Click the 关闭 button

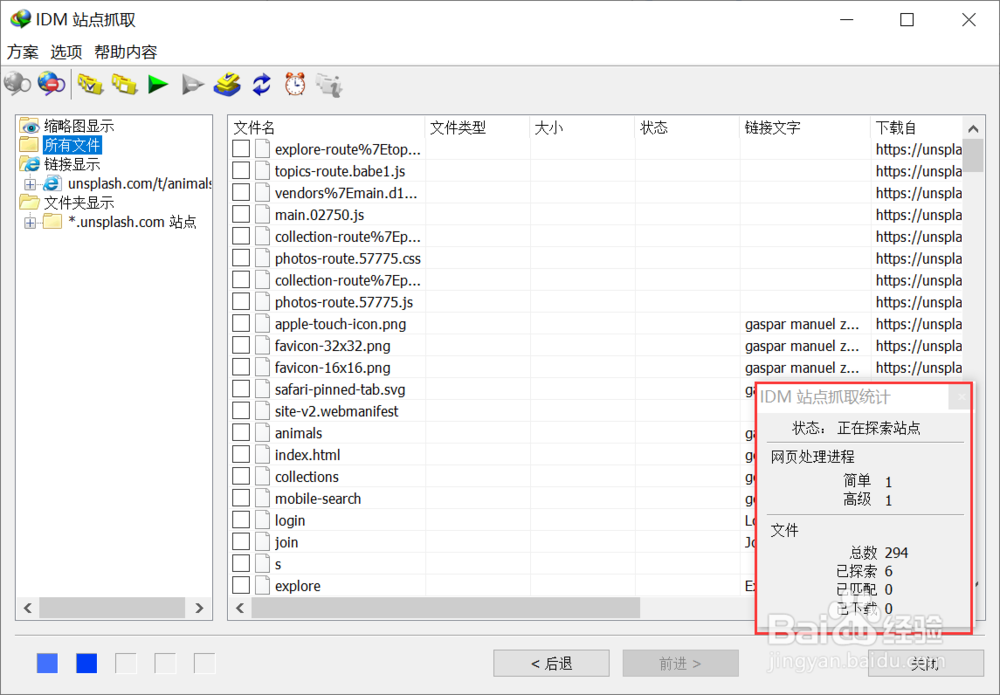(x=925, y=664)
